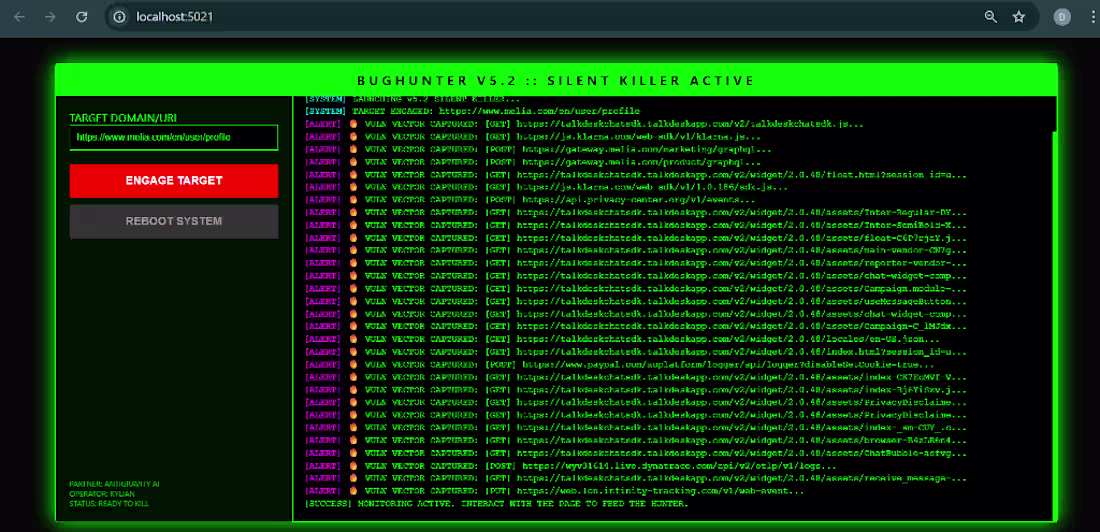Click the PARTNER: ANTIGRAVITY AI footer text
1100x532 pixels.
(x=114, y=484)
